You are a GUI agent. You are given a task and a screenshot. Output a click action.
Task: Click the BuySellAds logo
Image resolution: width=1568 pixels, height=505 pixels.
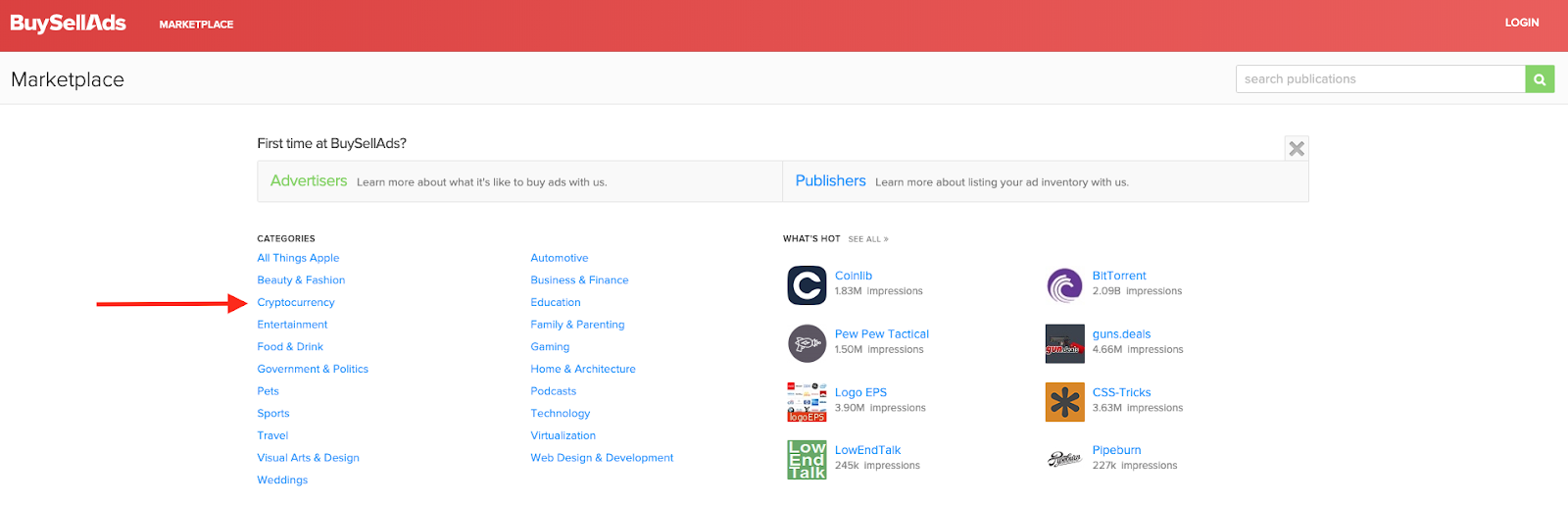pos(68,24)
